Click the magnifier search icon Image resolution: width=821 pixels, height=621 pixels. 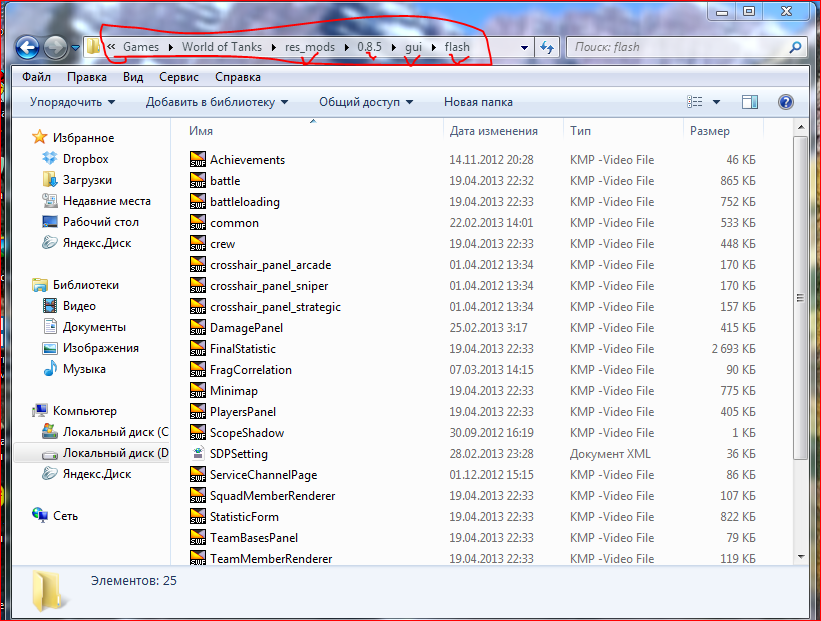pos(795,47)
